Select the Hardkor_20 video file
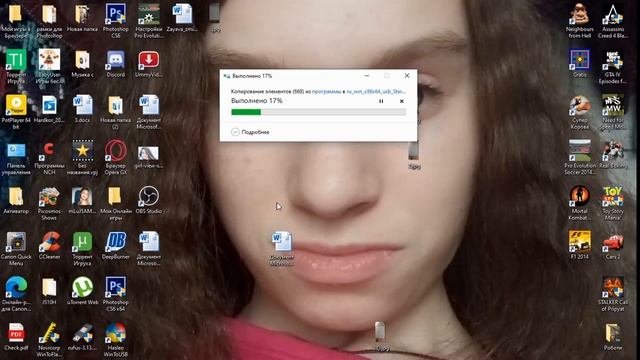640x360 pixels. (x=49, y=109)
